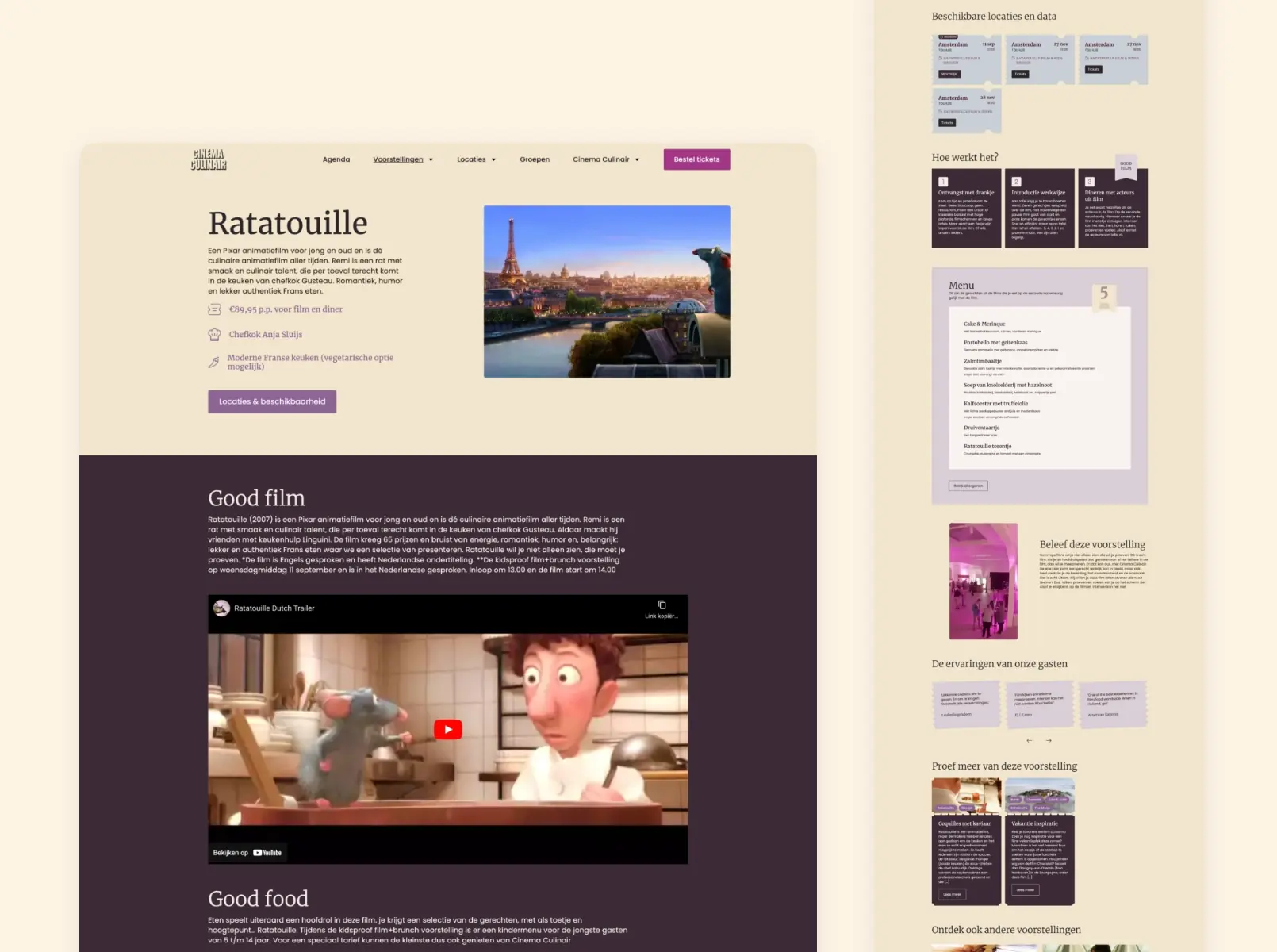
Task: Click Voorinschrijf button on 11 sep Amsterdam ticket
Action: pos(949,74)
